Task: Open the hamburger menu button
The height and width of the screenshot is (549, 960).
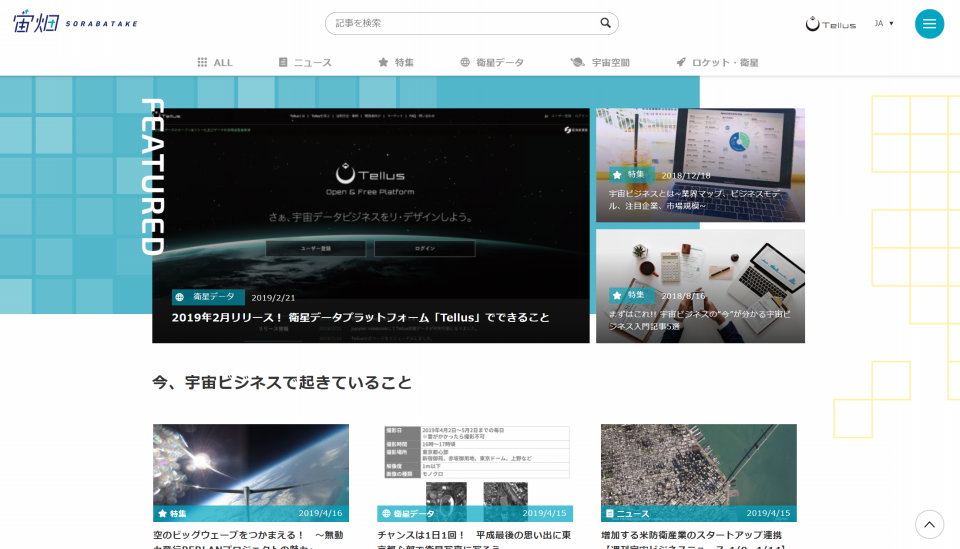Action: (x=929, y=24)
